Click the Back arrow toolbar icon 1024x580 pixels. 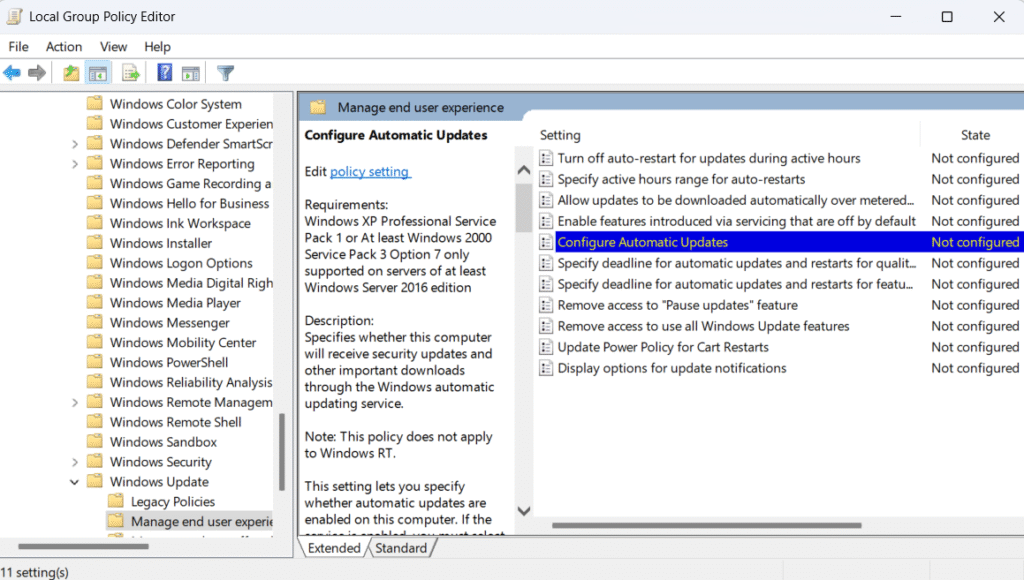tap(12, 73)
